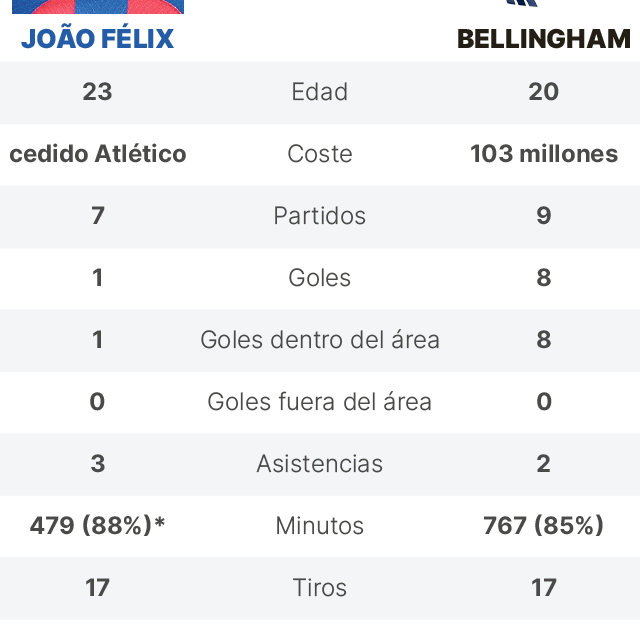Click the João Félix jersey image

click(x=98, y=6)
